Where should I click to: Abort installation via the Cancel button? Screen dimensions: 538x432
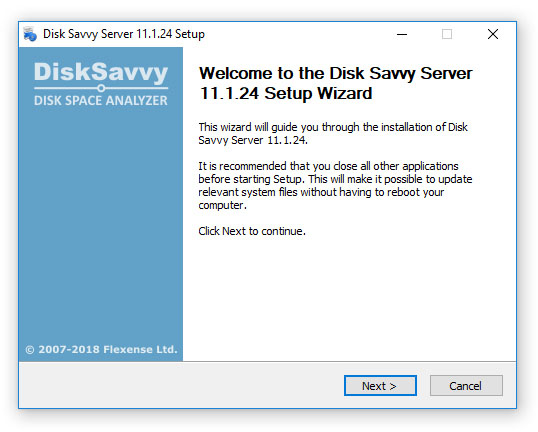tap(466, 386)
